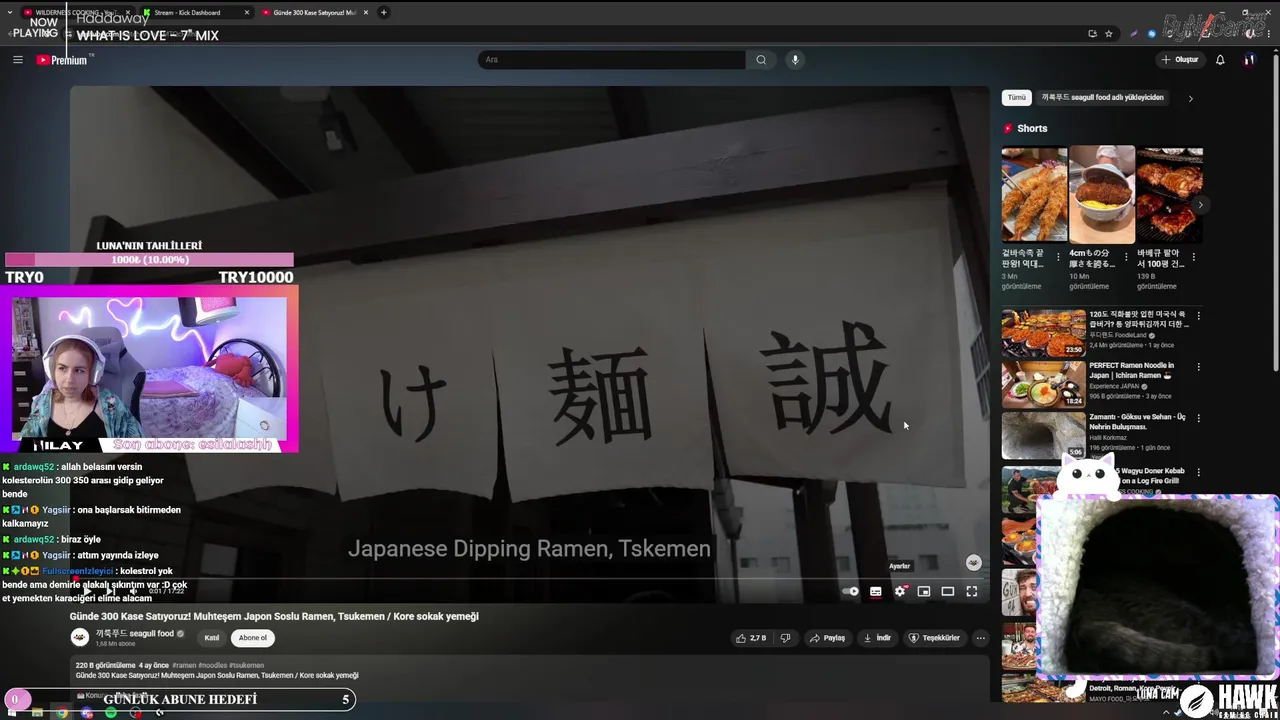This screenshot has width=1280, height=720.
Task: Seek on the video progress bar
Action: [530, 579]
